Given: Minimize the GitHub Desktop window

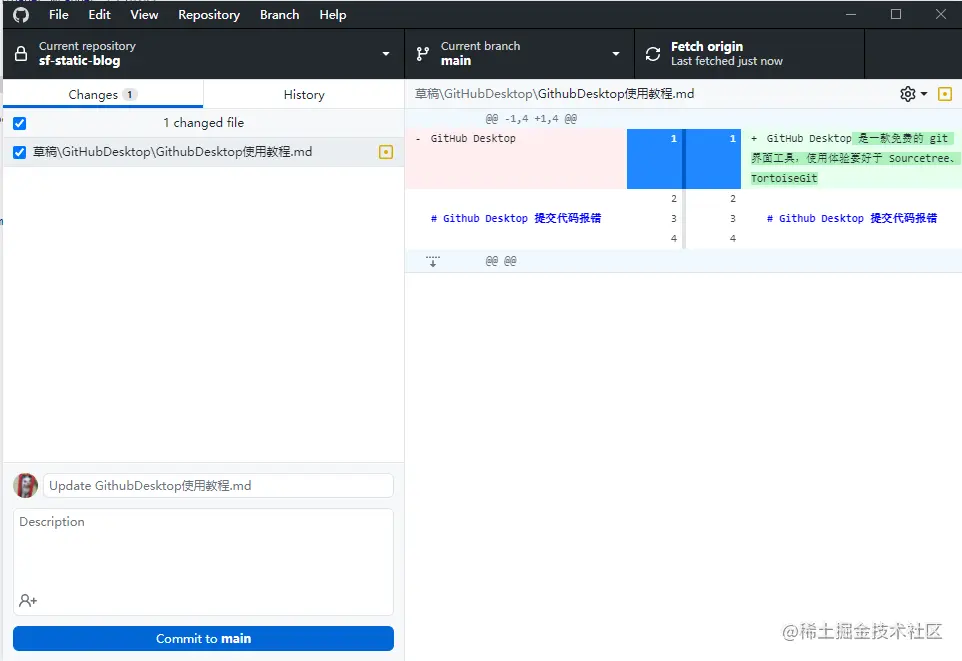Looking at the screenshot, I should pyautogui.click(x=850, y=14).
